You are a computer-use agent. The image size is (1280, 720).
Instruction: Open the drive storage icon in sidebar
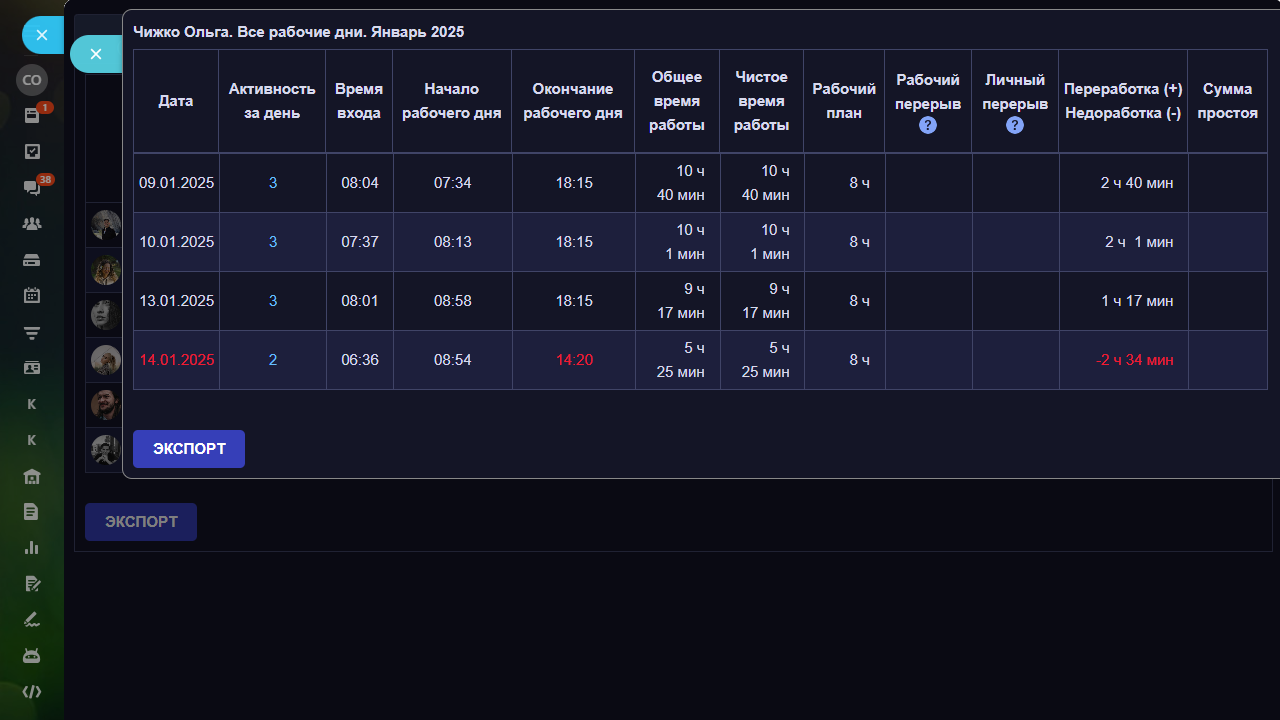pos(32,260)
